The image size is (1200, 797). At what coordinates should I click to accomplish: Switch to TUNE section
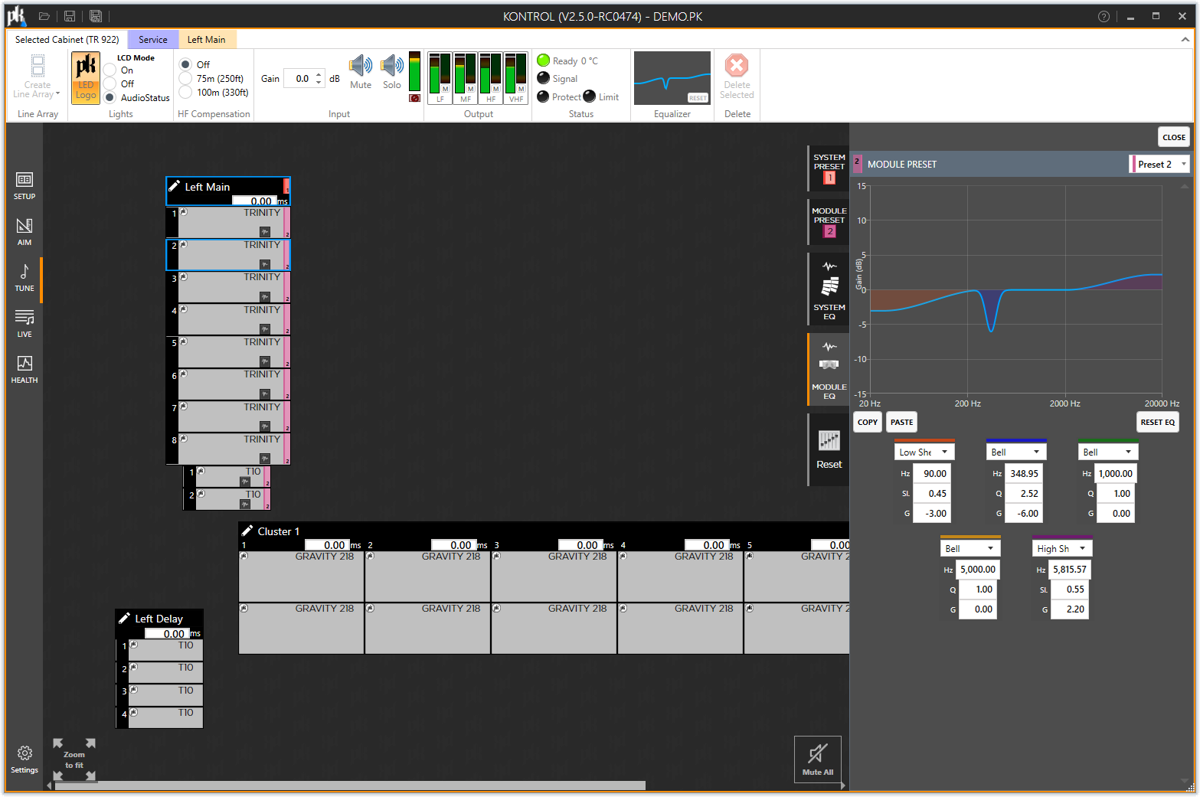pyautogui.click(x=24, y=278)
